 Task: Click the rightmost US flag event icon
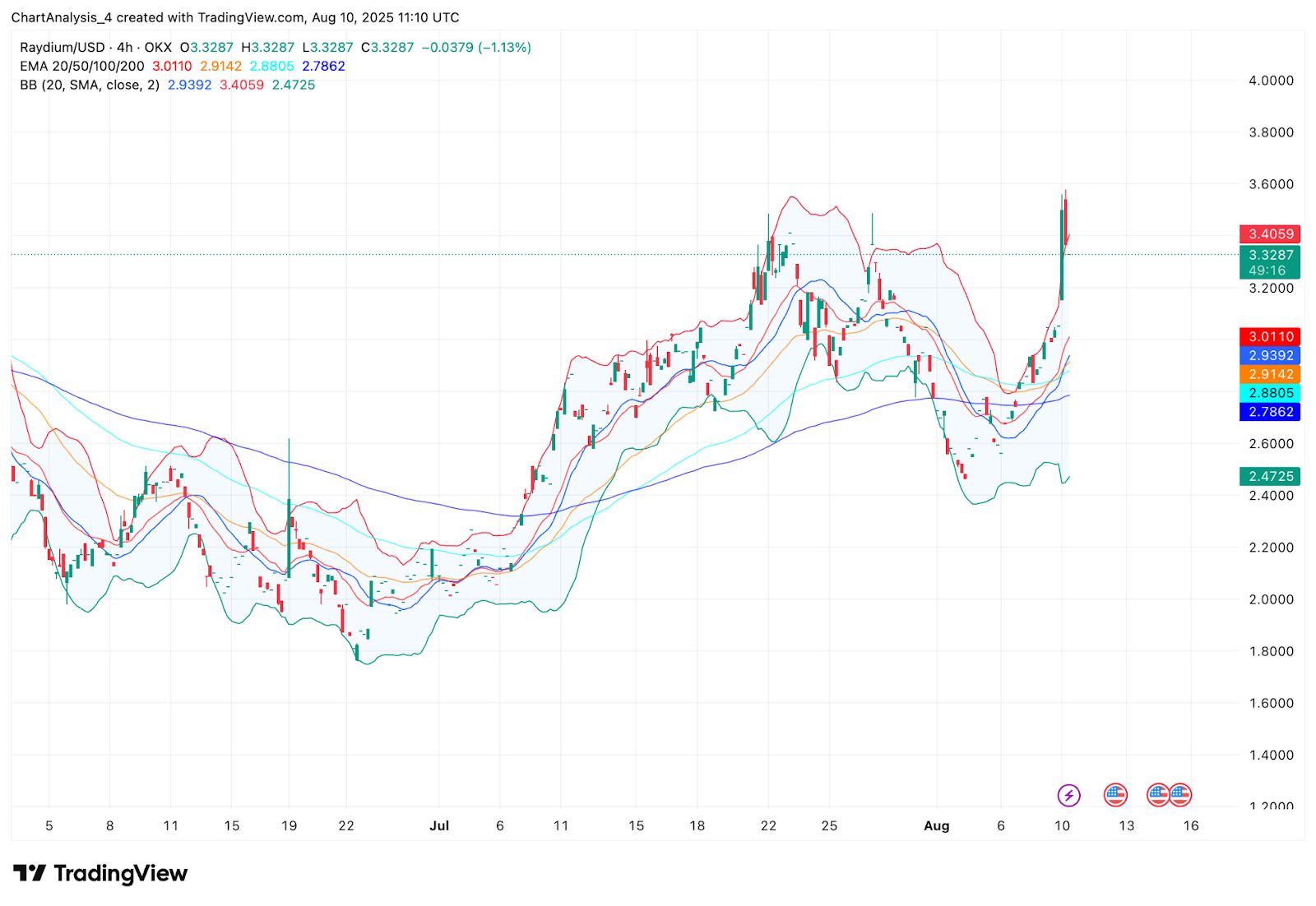(1180, 794)
